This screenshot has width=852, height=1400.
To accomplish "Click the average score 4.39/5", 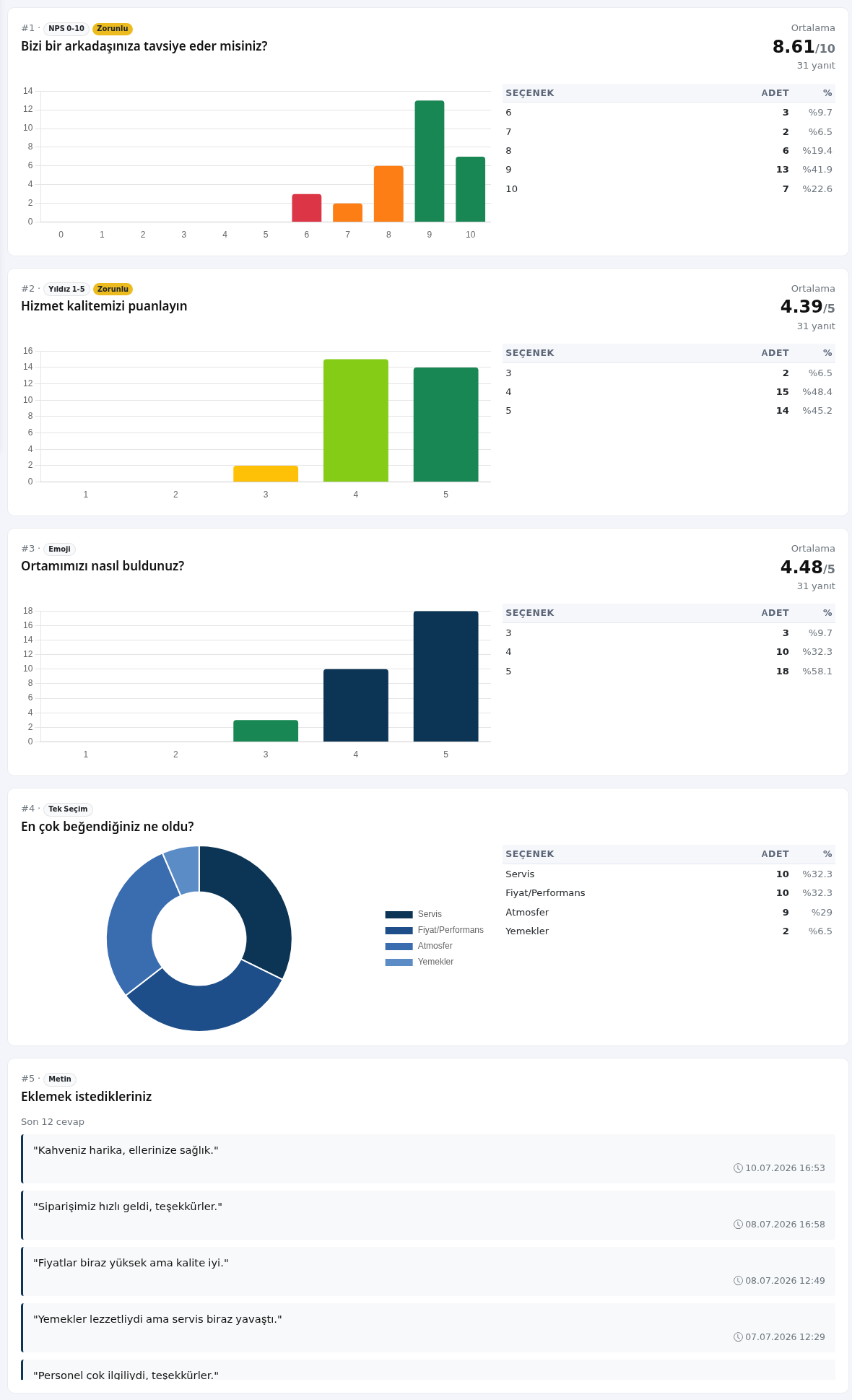I will coord(807,307).
